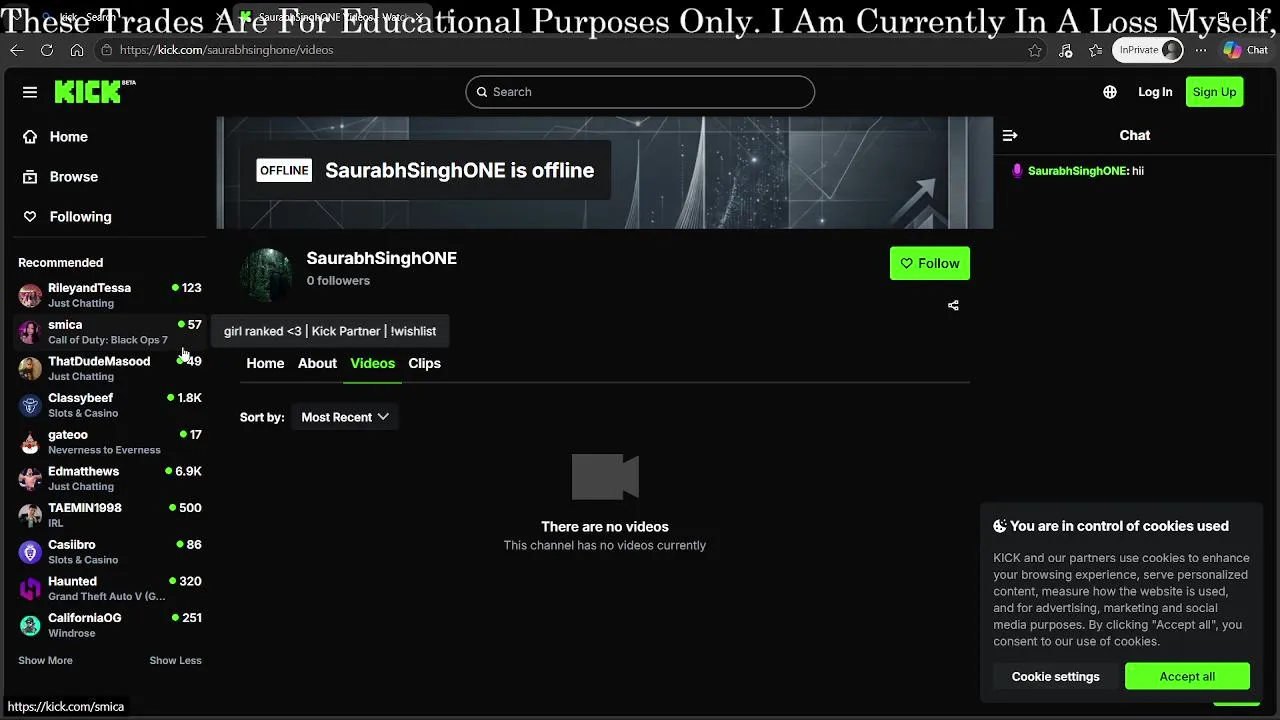Open CaliforniaOG channel avatar
Screen dimensions: 1280x720
click(30, 625)
